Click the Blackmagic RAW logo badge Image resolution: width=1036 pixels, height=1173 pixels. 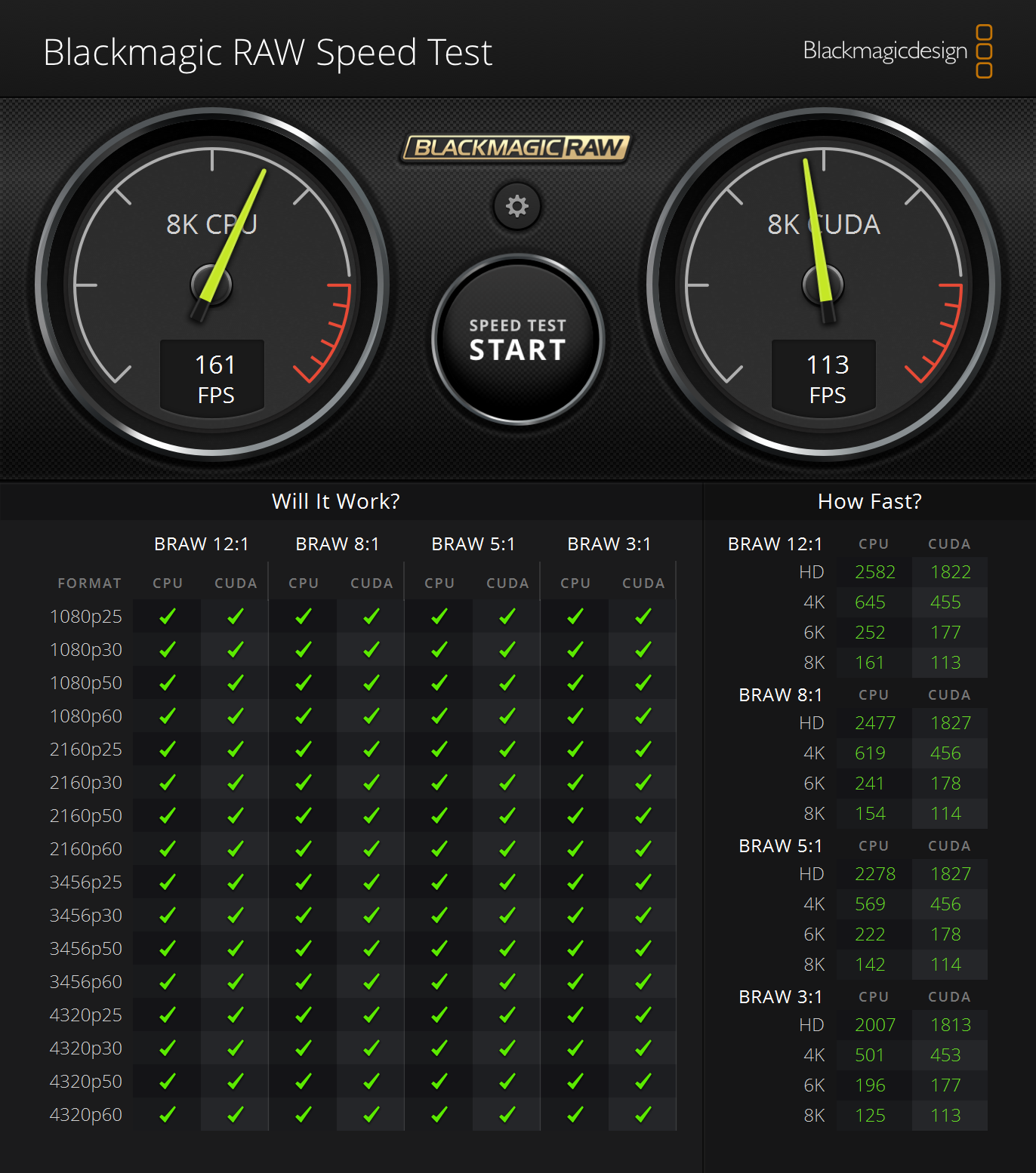coord(516,148)
